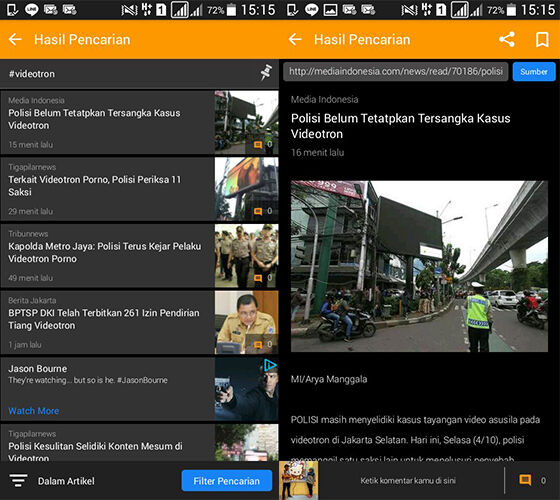Tap the Ketik komentar kamu di sini field

point(408,480)
